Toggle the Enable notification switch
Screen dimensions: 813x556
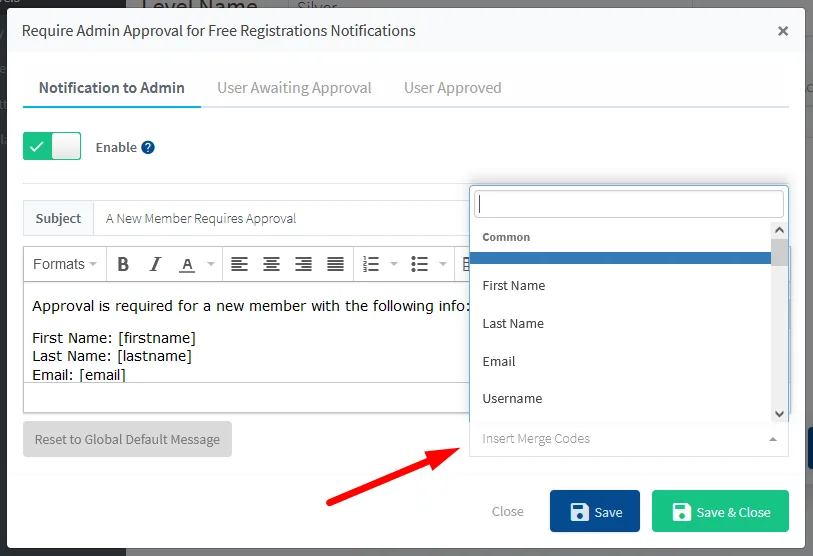52,147
